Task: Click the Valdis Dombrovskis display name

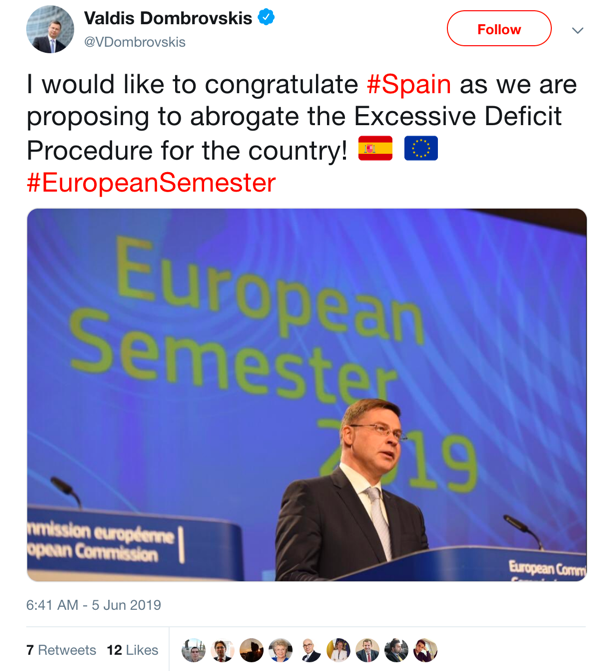Action: coord(168,19)
